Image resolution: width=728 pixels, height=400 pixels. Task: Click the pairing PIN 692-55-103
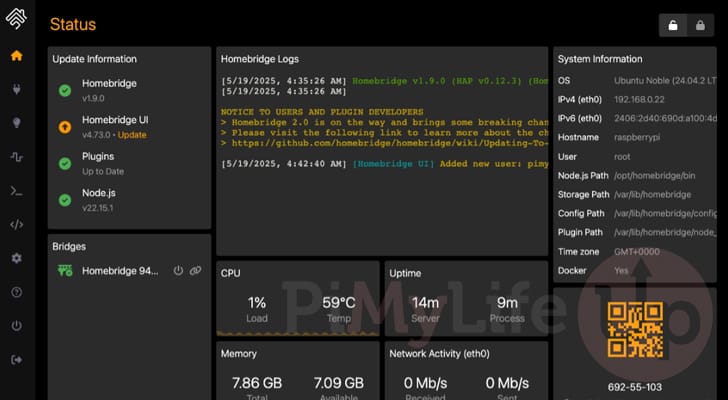click(635, 387)
